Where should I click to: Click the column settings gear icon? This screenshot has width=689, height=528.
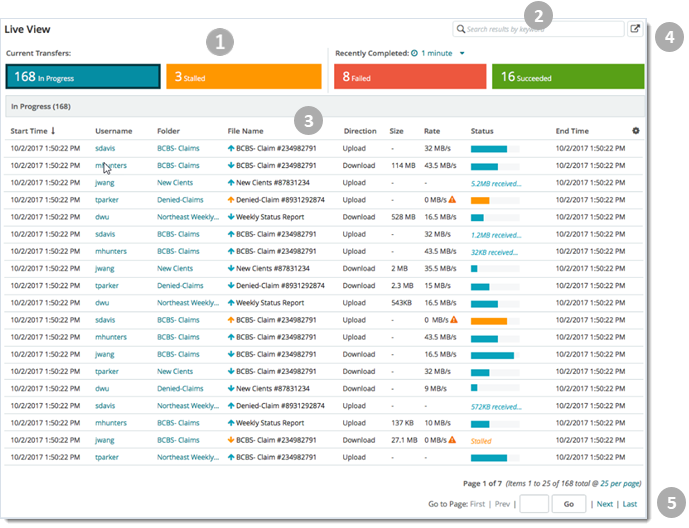pos(637,131)
